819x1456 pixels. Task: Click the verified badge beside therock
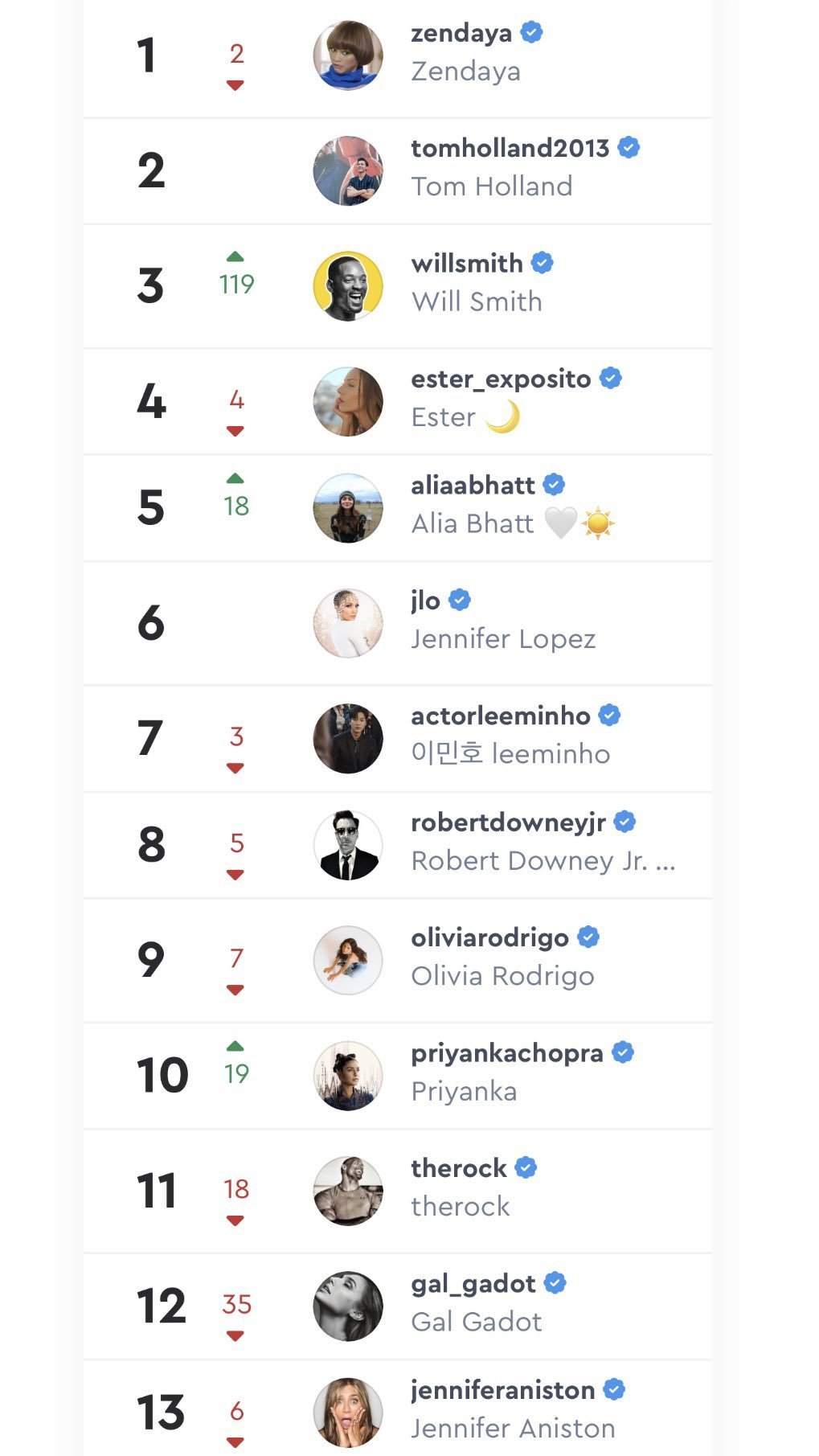click(526, 1167)
